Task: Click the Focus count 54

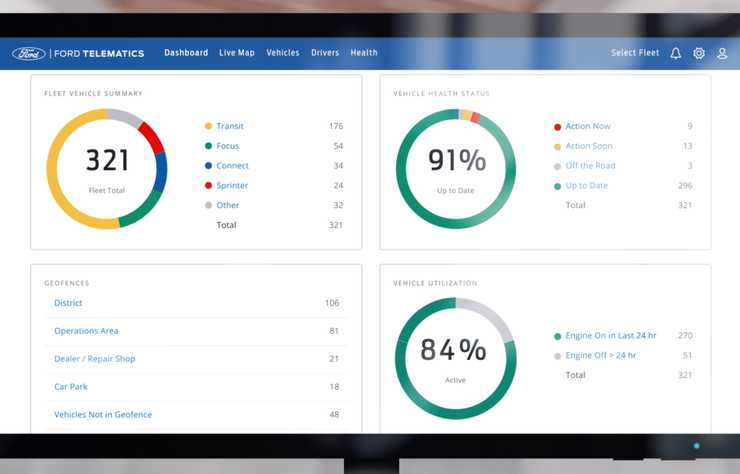Action: [338, 146]
